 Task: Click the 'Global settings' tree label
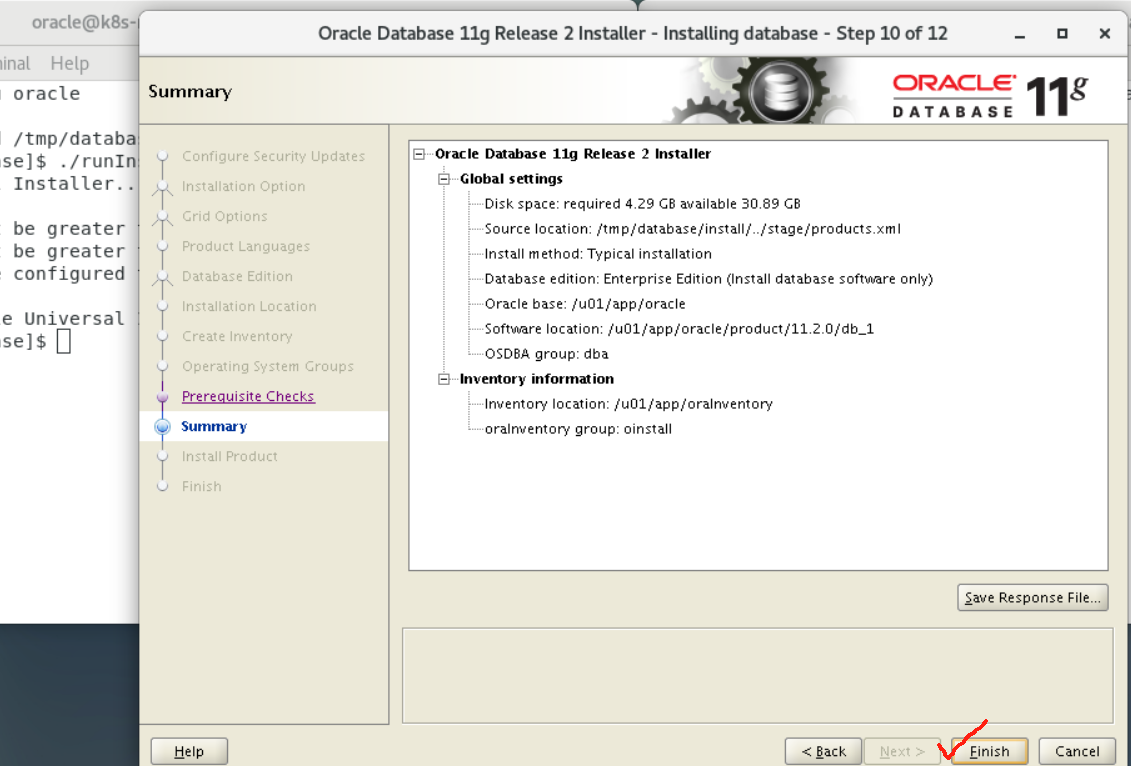pos(511,179)
